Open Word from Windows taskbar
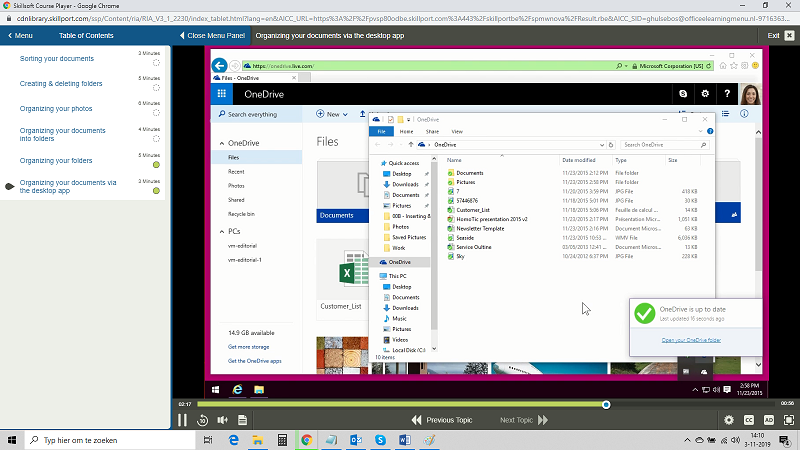The width and height of the screenshot is (800, 450). point(405,440)
